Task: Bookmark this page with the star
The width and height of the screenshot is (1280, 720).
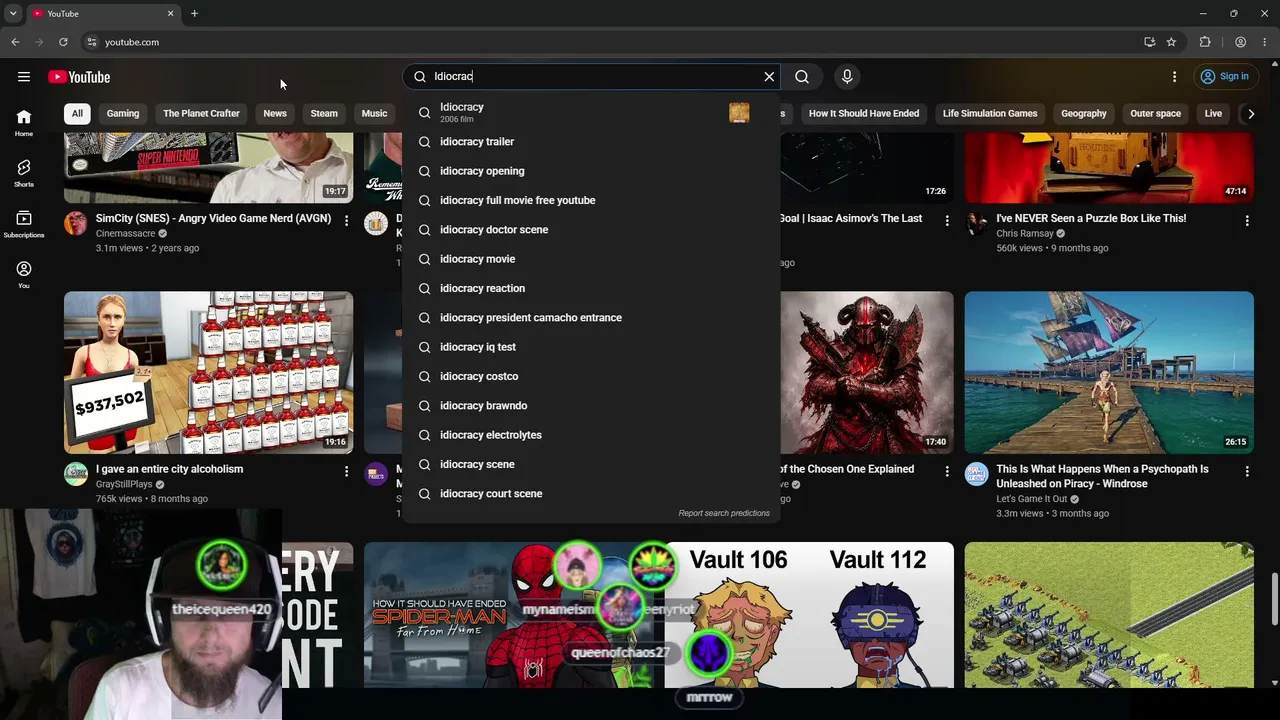Action: 1171,42
